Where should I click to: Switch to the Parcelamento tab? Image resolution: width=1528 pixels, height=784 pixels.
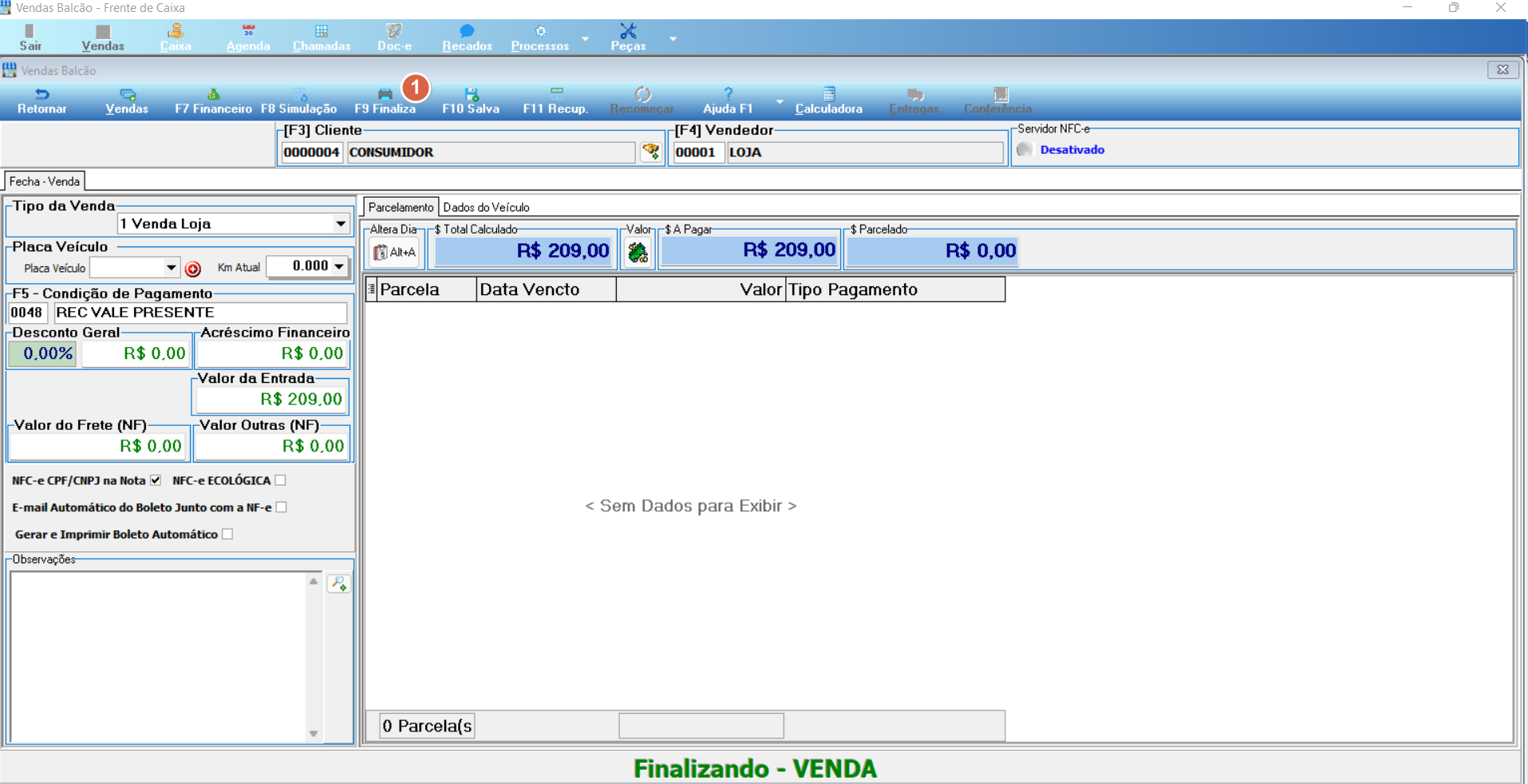click(x=401, y=207)
